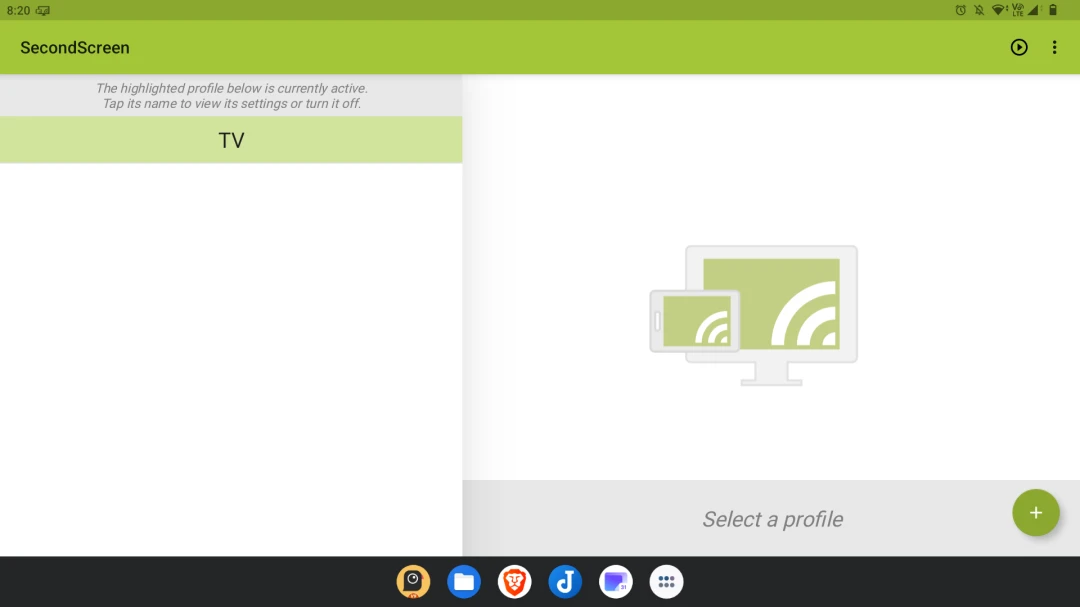1080x607 pixels.
Task: Tap the Wi-Fi signal status icon
Action: [x=998, y=10]
